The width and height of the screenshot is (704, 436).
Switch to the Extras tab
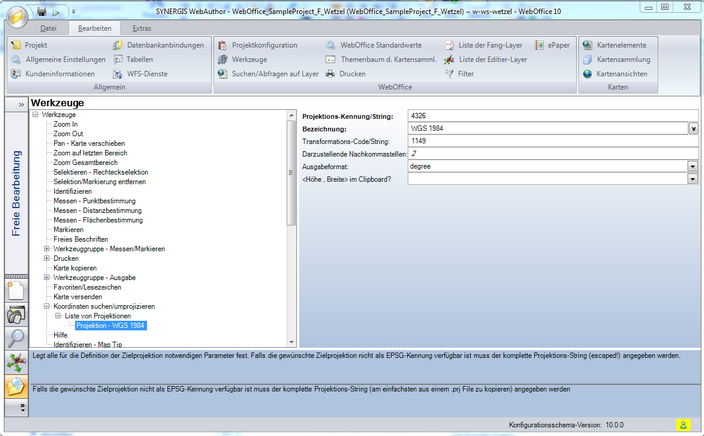click(x=141, y=29)
